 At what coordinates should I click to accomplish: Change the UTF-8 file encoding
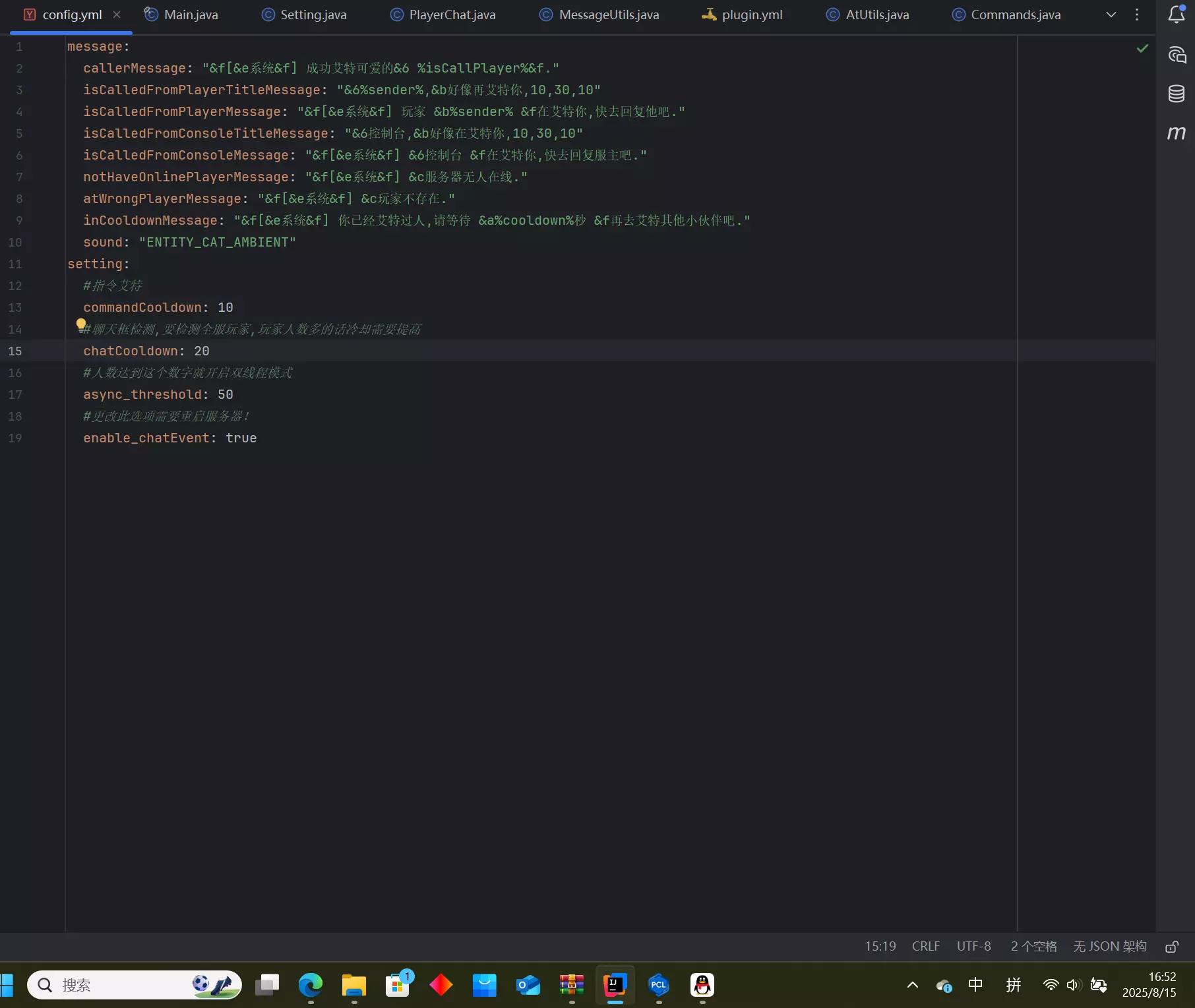tap(974, 946)
